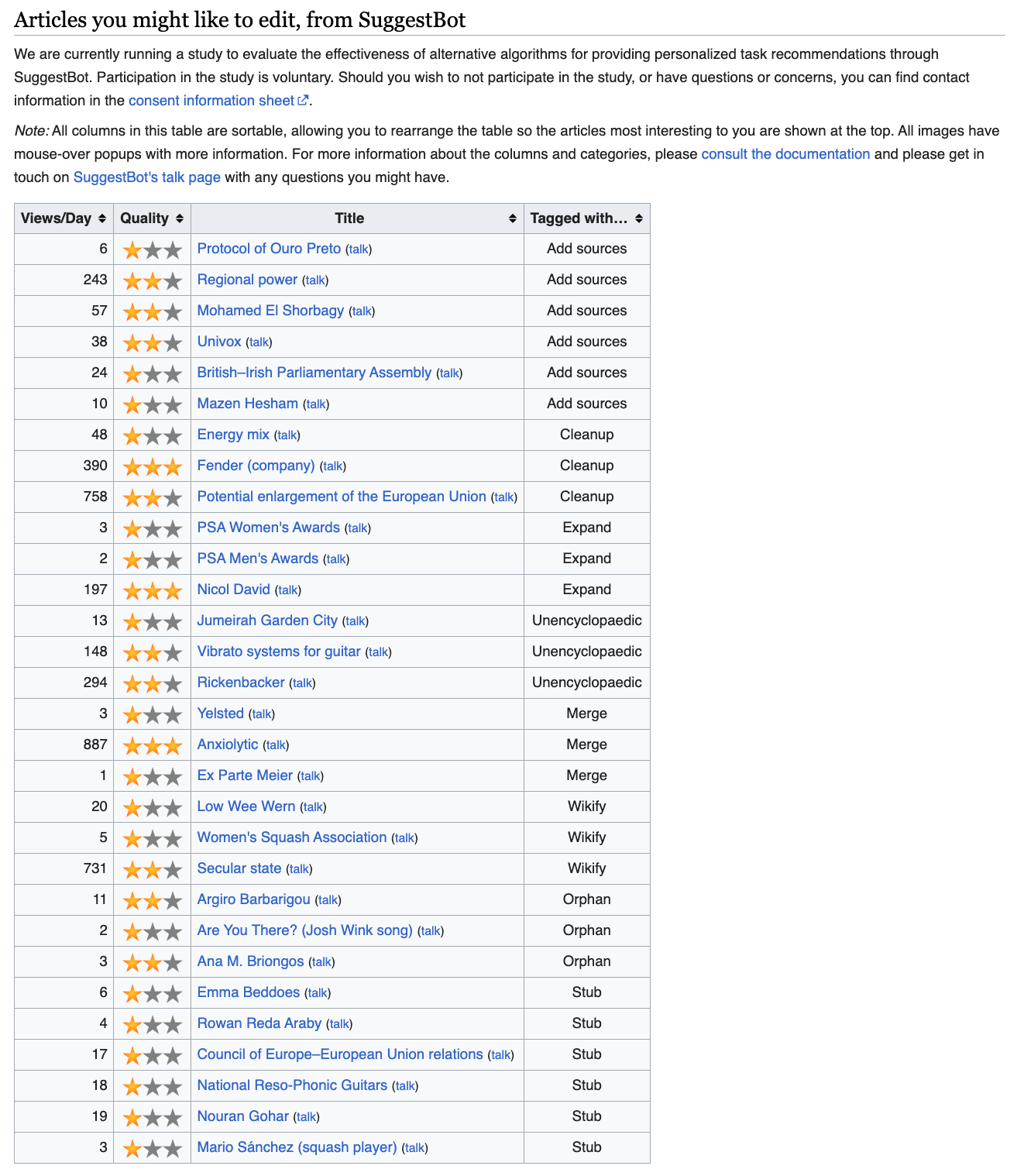Screen dimensions: 1024x1176
Task: Open Mario Sánchez (squash player) article
Action: point(297,1147)
